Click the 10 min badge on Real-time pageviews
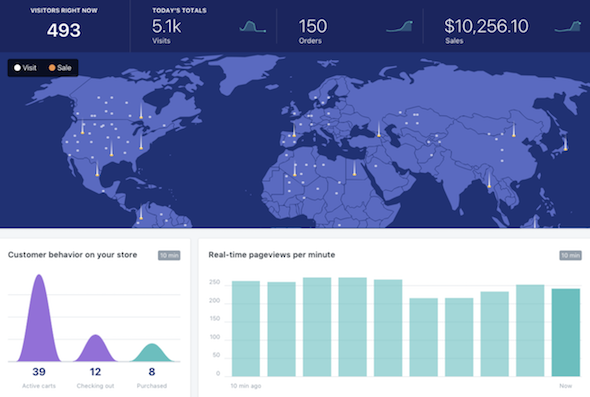Viewport: 590px width, 397px height. (x=570, y=256)
